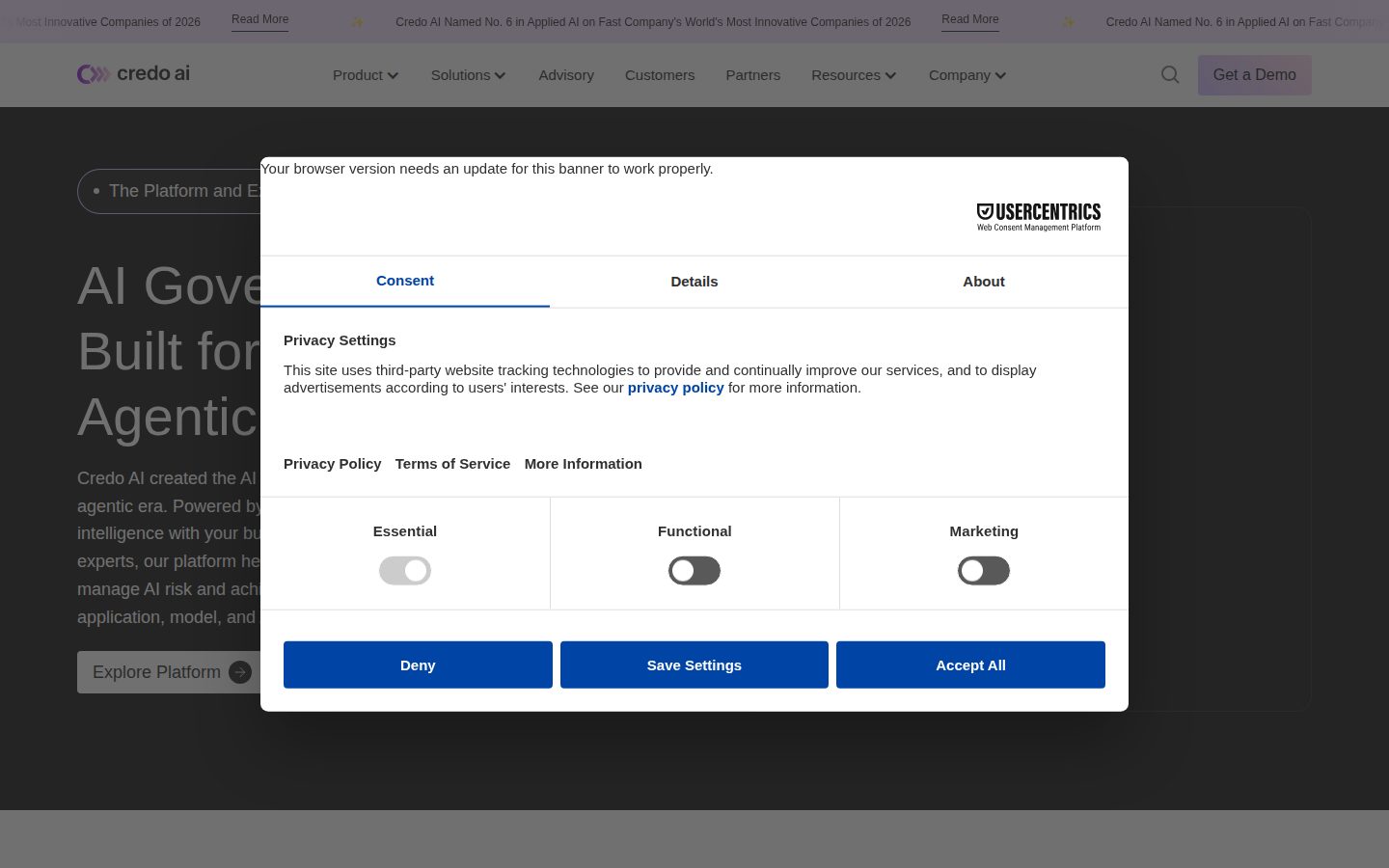Click the Usercentrics logo

click(x=1039, y=217)
